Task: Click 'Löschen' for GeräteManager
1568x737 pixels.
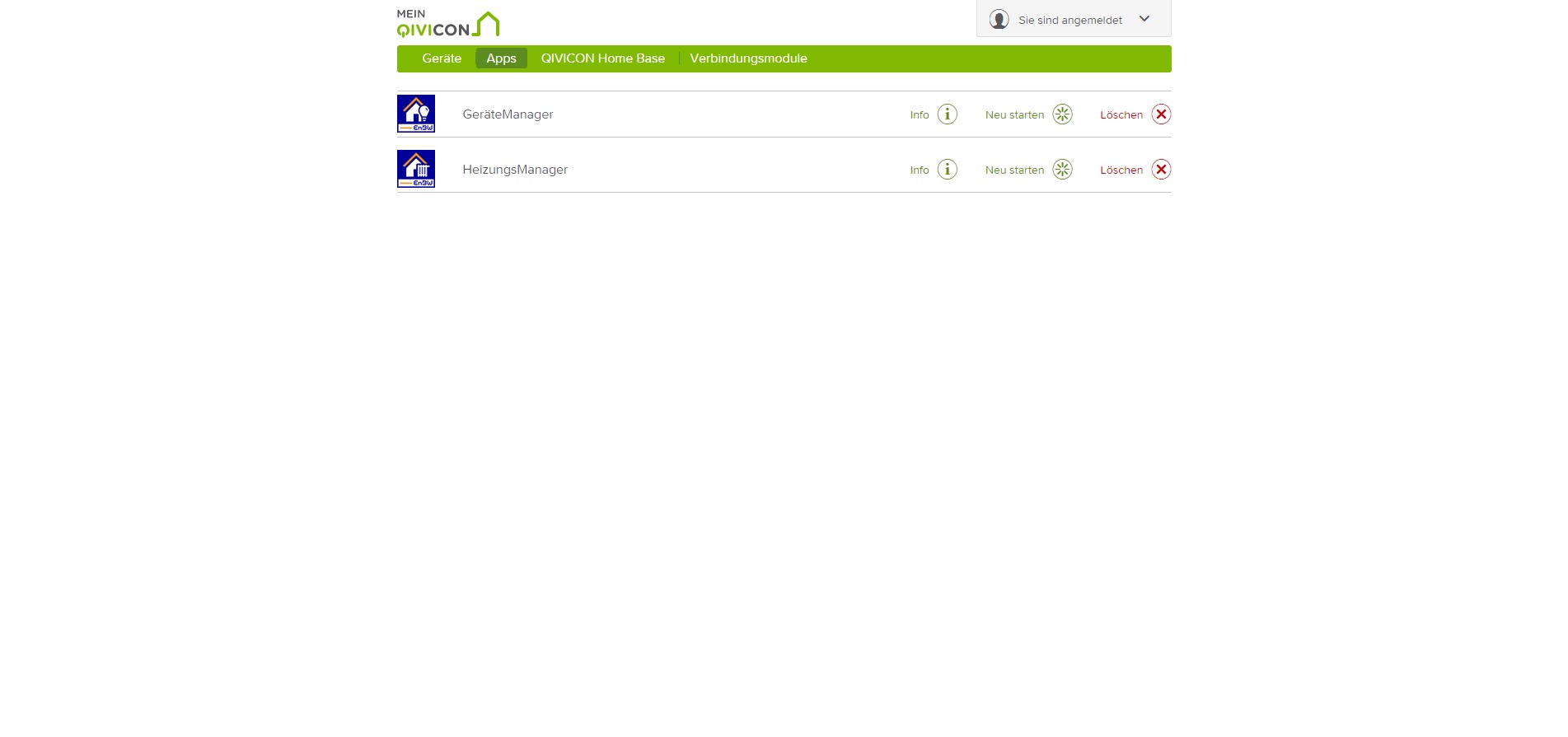Action: [x=1121, y=115]
